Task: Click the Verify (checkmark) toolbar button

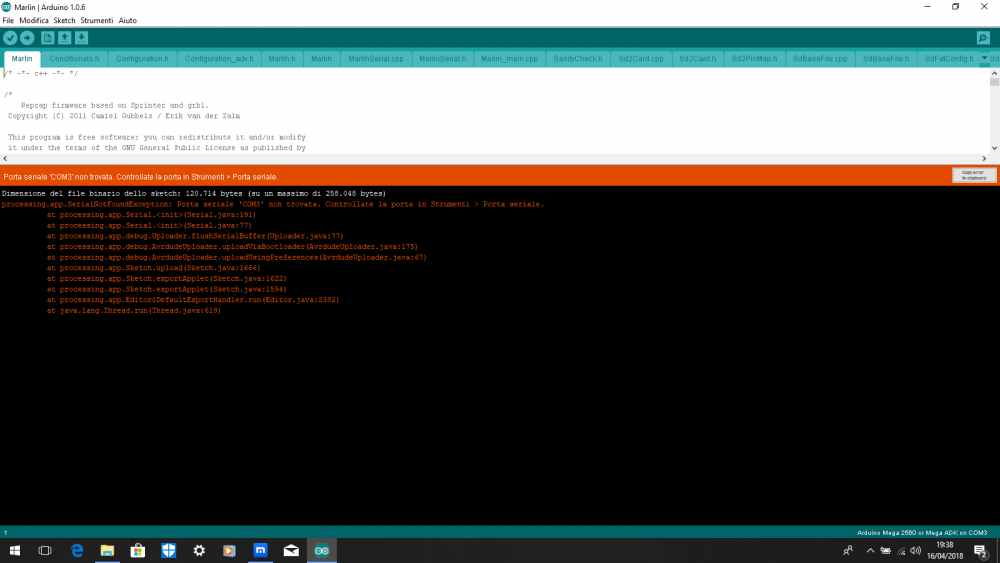Action: [10, 38]
